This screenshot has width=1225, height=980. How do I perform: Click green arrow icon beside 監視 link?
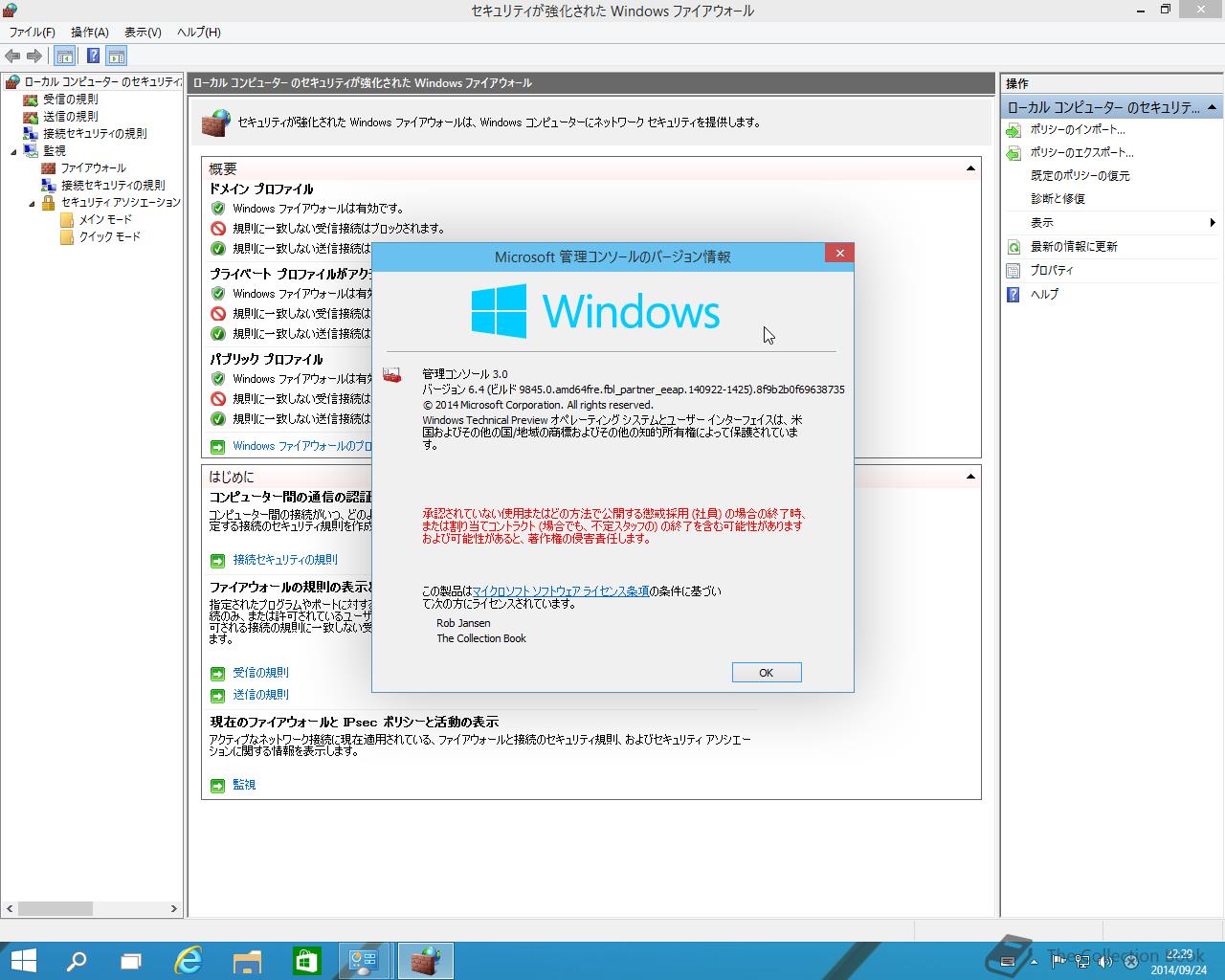click(x=217, y=785)
